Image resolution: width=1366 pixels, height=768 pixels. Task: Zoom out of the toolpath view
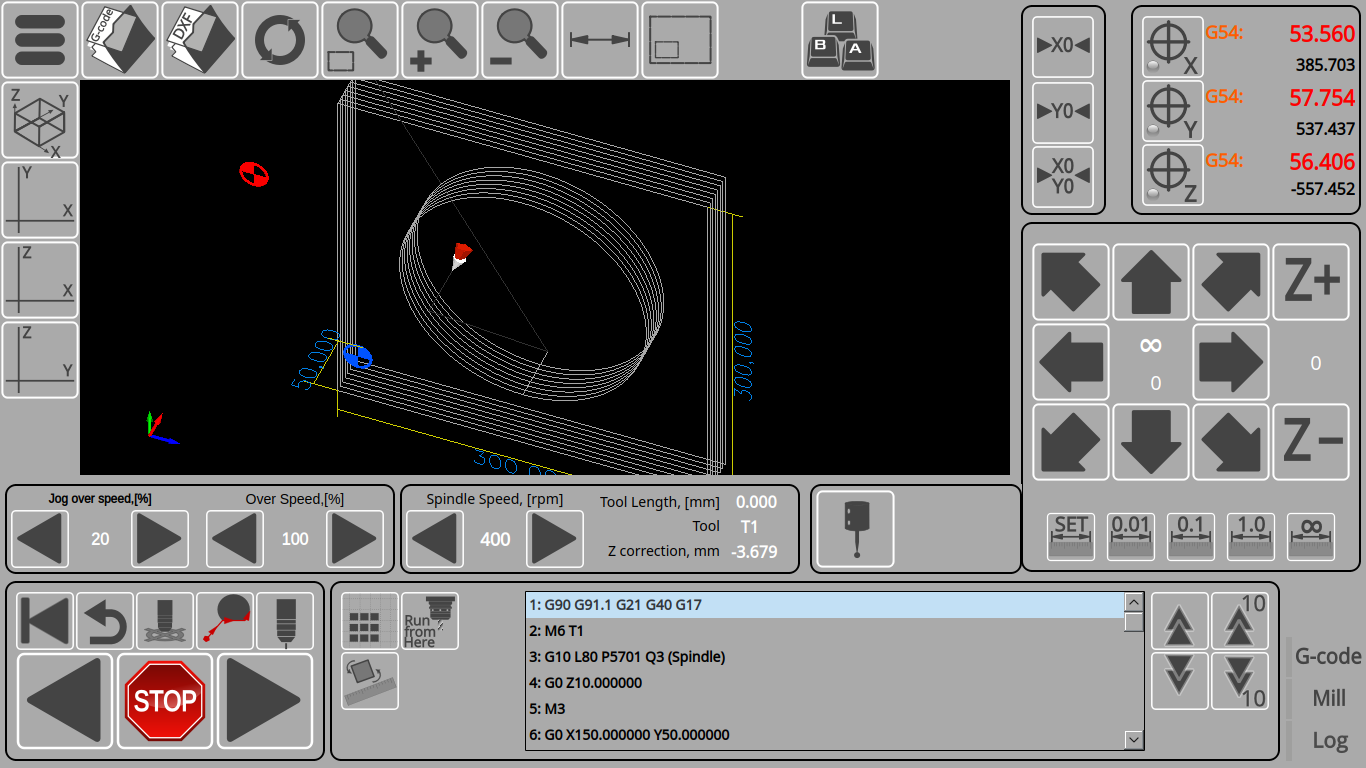pos(520,40)
